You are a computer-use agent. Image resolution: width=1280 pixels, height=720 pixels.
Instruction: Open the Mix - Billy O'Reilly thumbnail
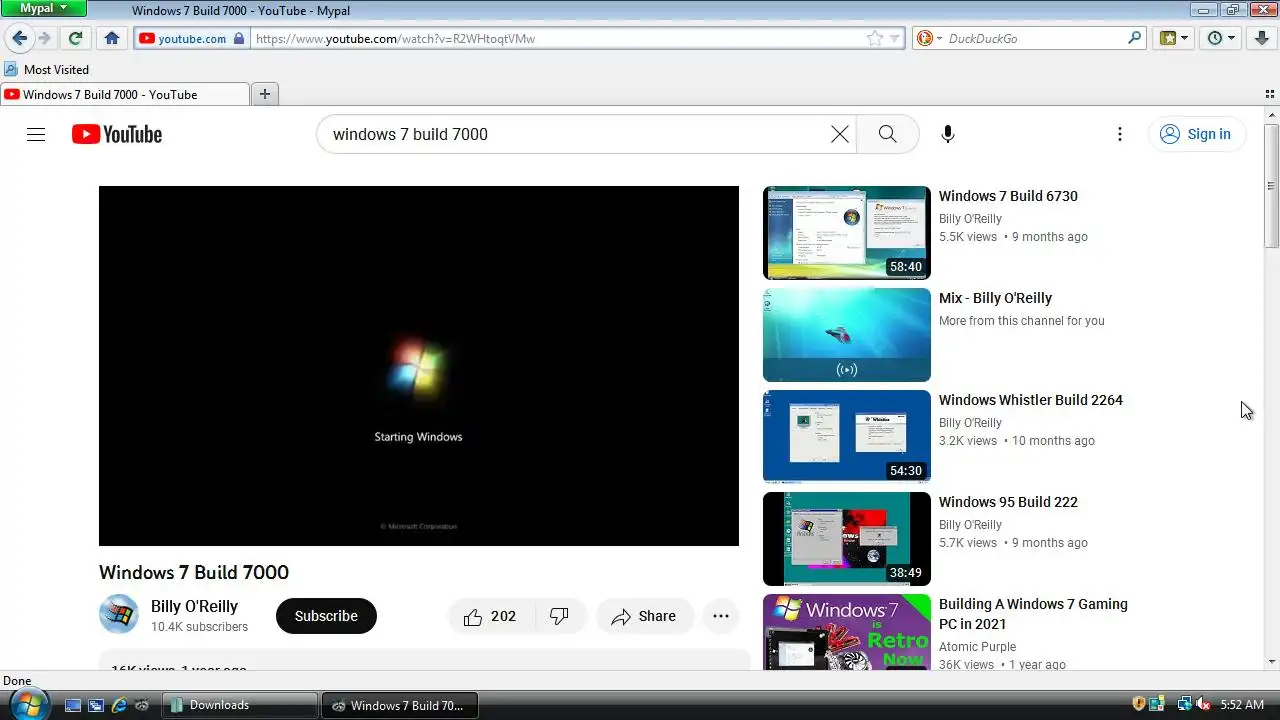847,335
